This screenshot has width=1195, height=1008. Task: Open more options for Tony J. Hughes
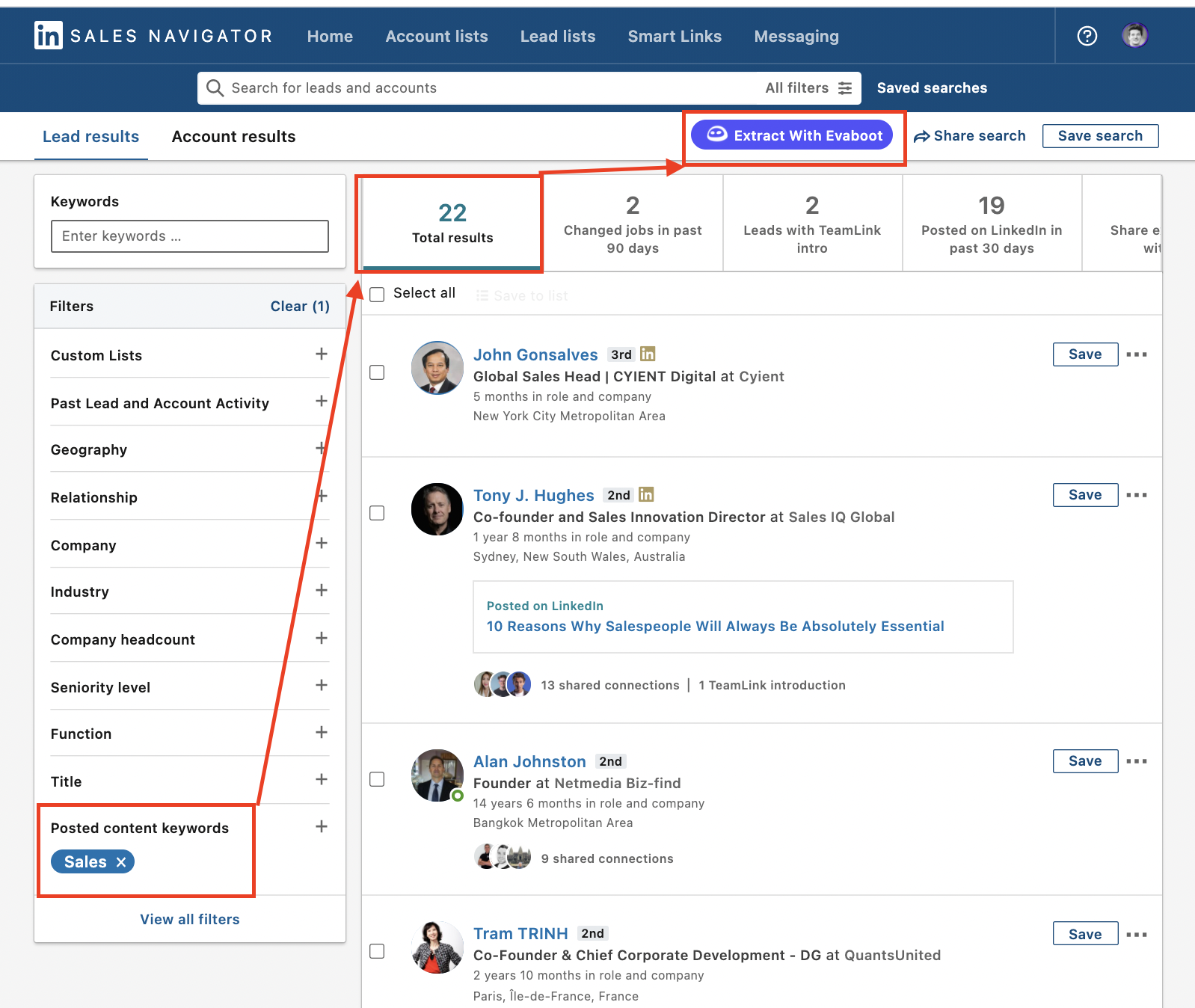pos(1137,495)
